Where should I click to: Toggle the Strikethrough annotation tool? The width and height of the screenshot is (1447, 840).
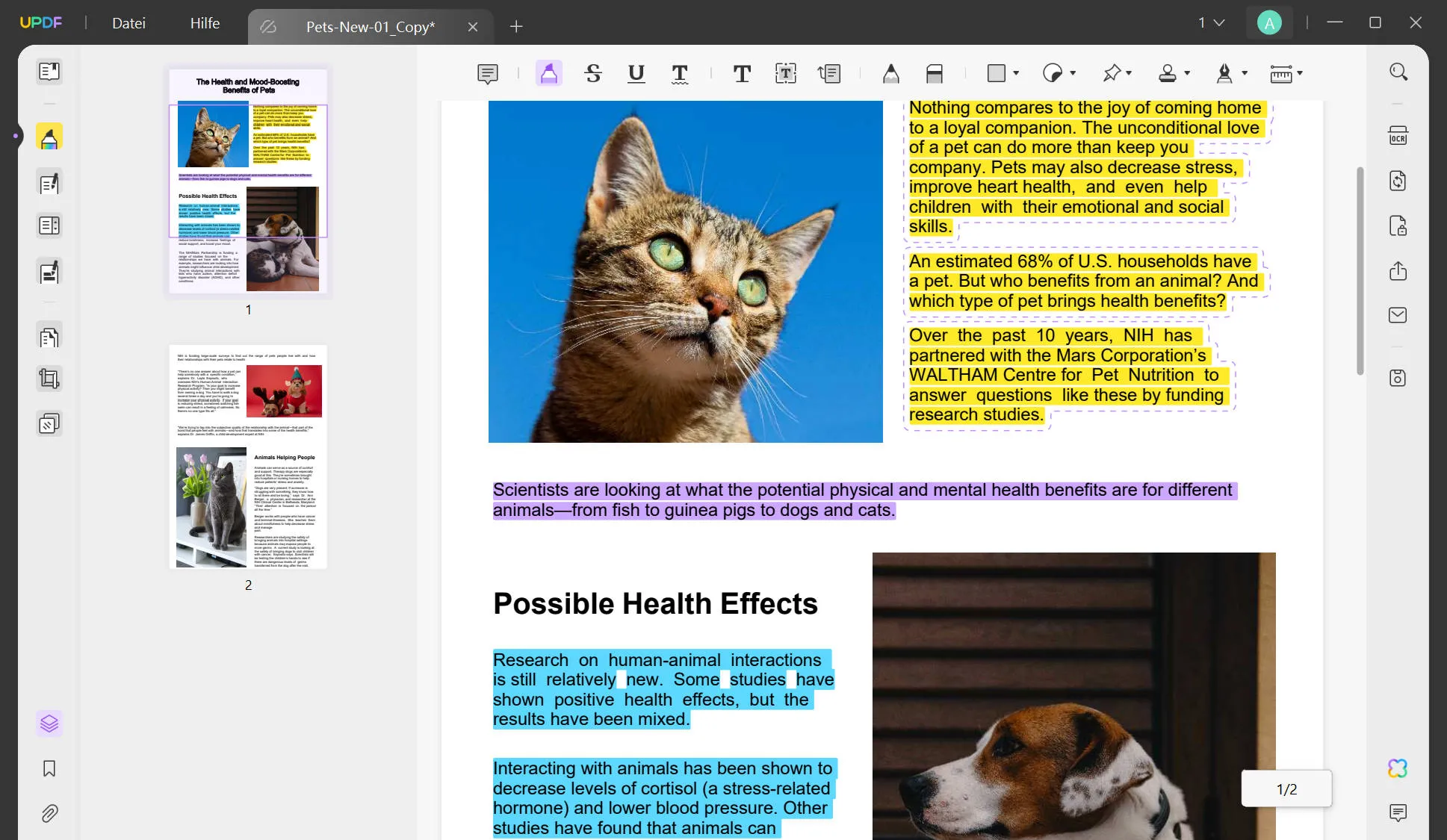(x=593, y=73)
